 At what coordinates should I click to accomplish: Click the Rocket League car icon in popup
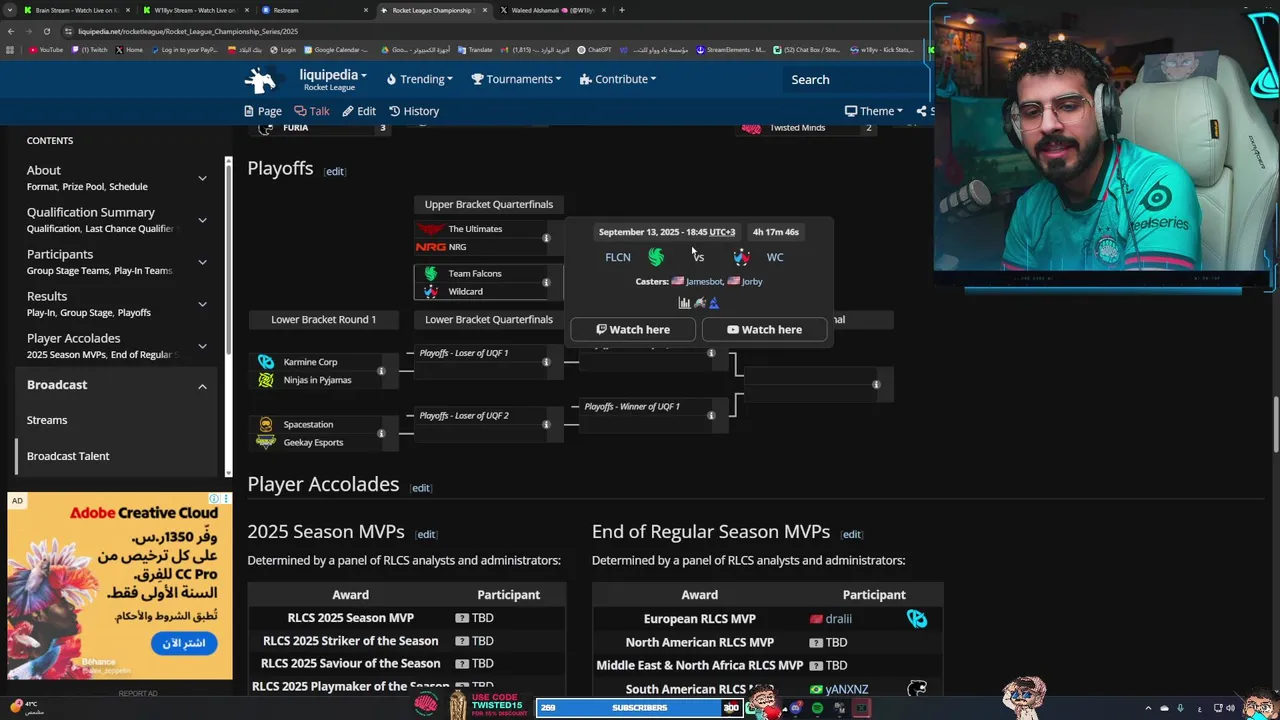click(700, 303)
